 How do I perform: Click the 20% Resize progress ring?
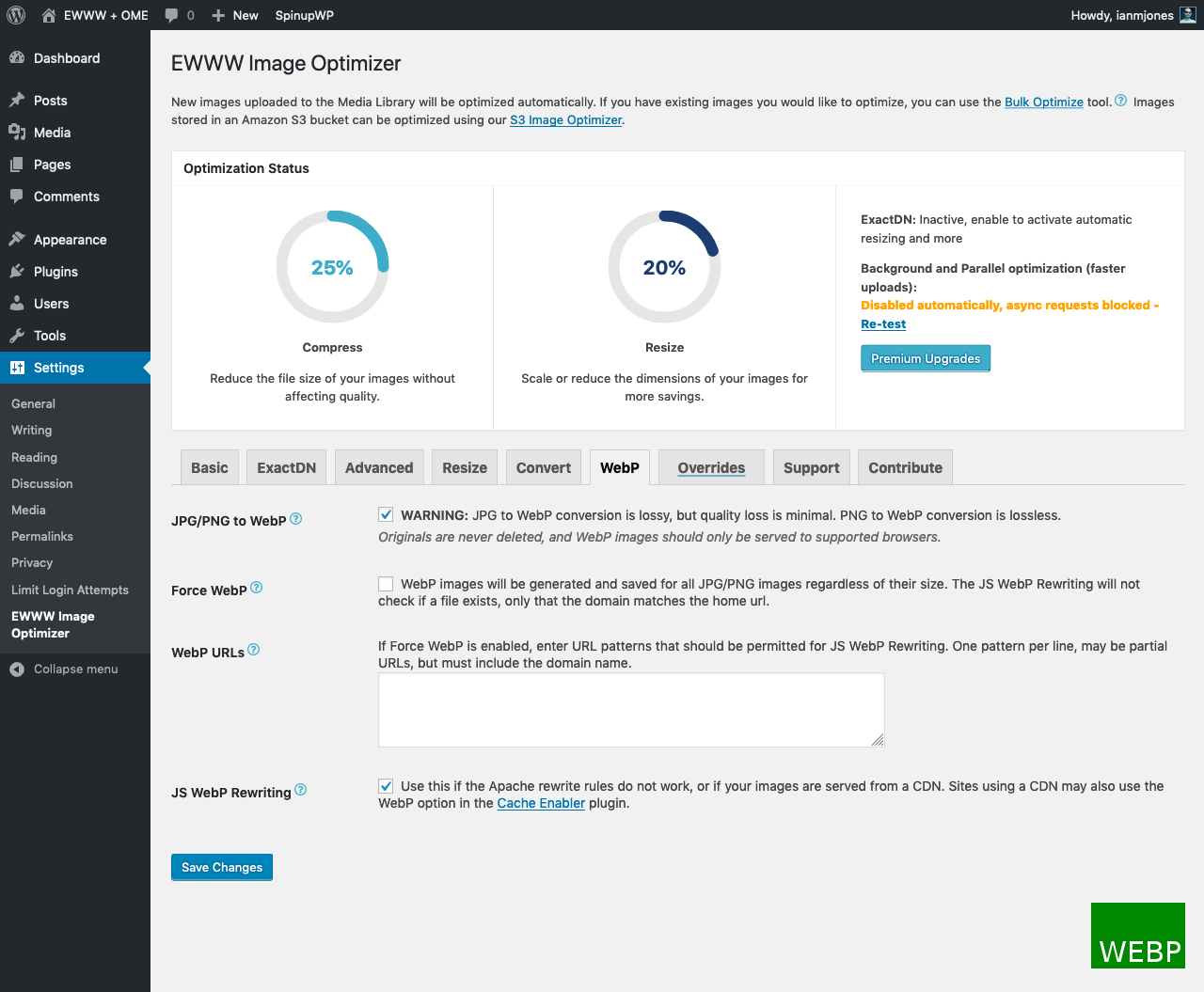pyautogui.click(x=664, y=267)
